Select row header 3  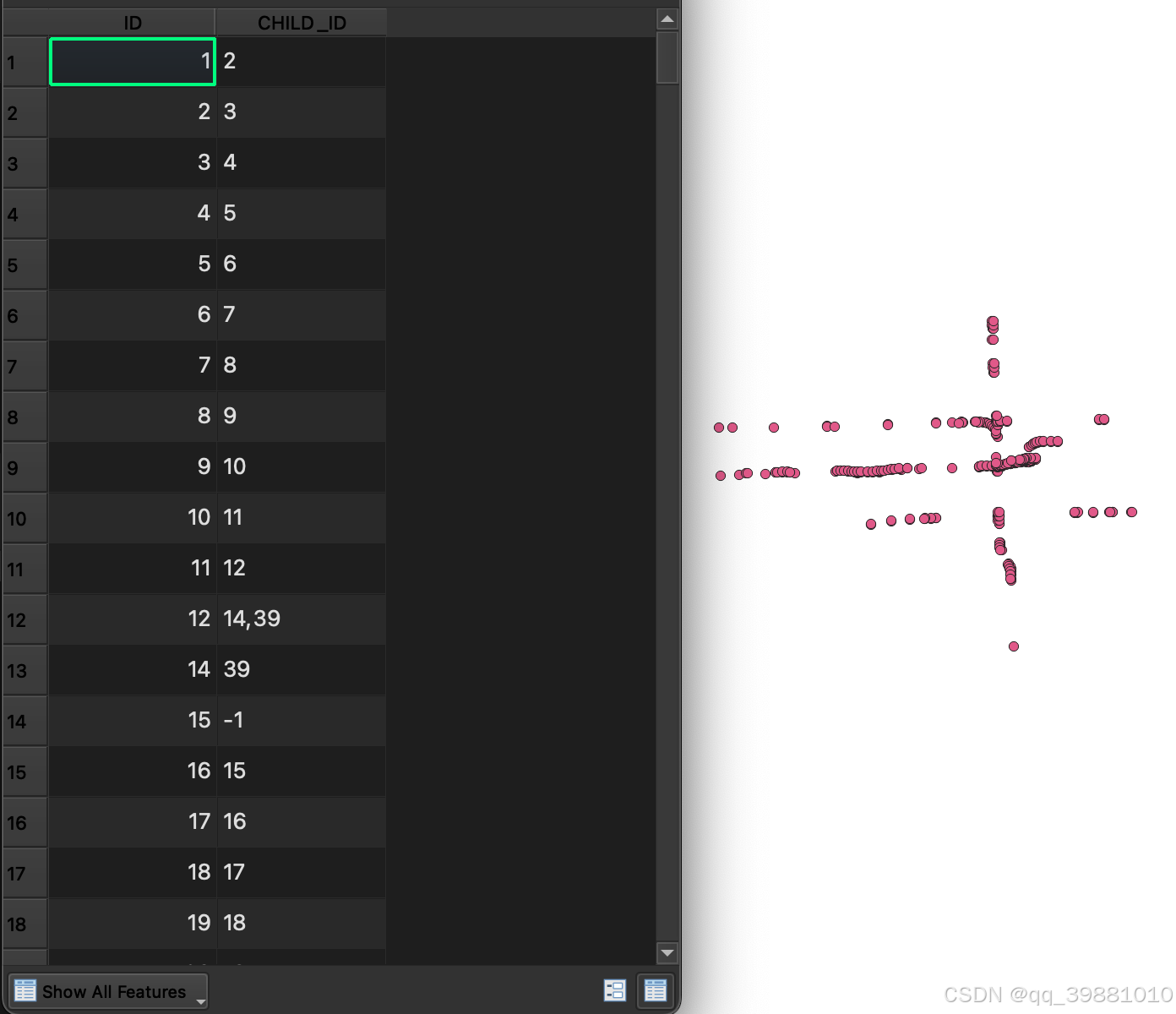pyautogui.click(x=25, y=163)
